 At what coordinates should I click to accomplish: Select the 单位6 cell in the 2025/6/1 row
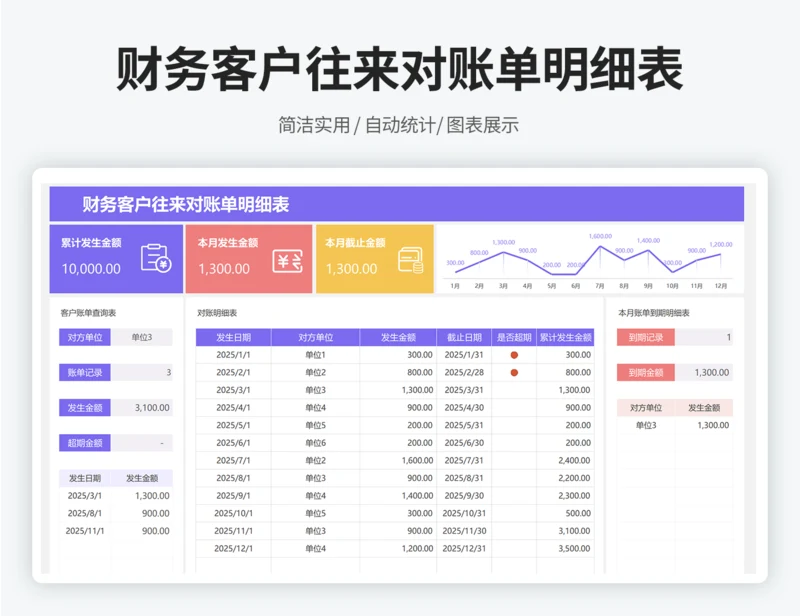pyautogui.click(x=315, y=443)
